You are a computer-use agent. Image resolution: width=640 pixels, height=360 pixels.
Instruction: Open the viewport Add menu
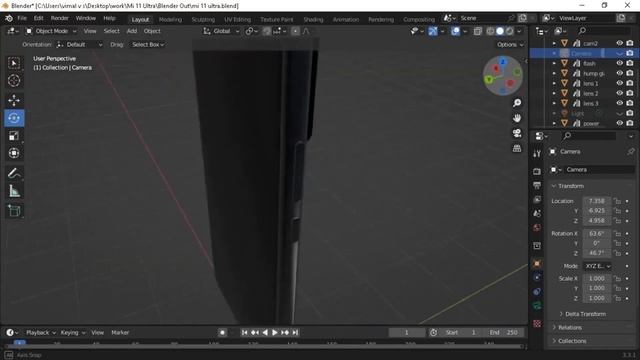(132, 31)
